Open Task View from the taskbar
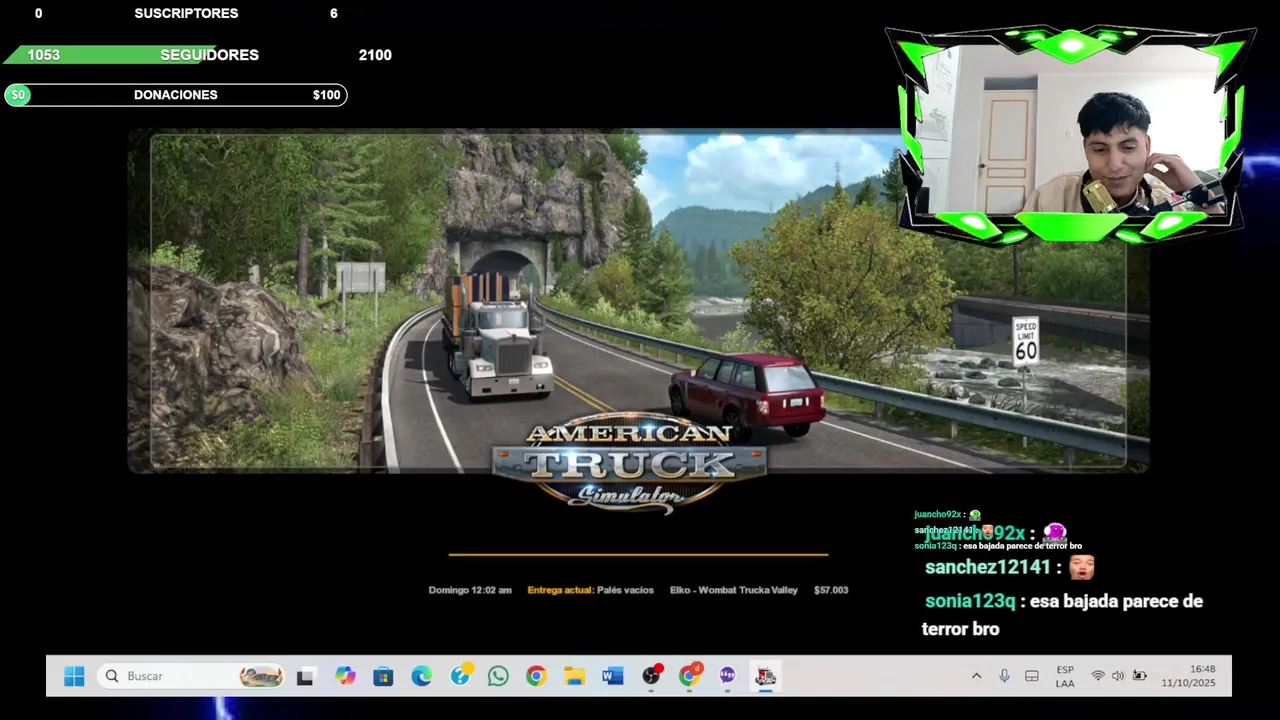The height and width of the screenshot is (720, 1280). click(305, 677)
